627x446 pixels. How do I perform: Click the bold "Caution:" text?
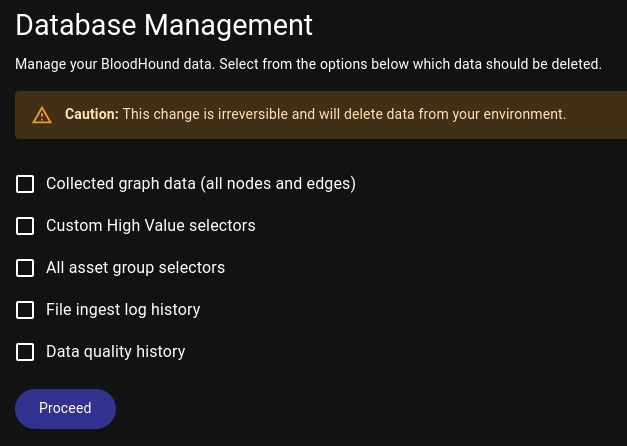pyautogui.click(x=92, y=114)
